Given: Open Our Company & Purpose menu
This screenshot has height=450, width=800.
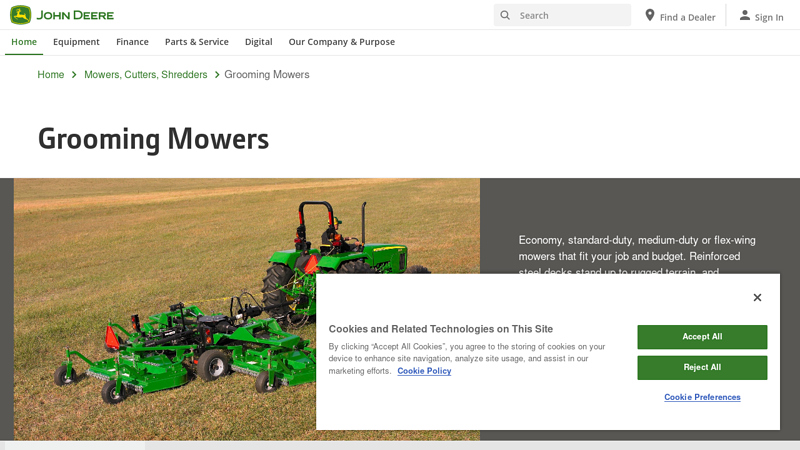Looking at the screenshot, I should click(x=341, y=42).
